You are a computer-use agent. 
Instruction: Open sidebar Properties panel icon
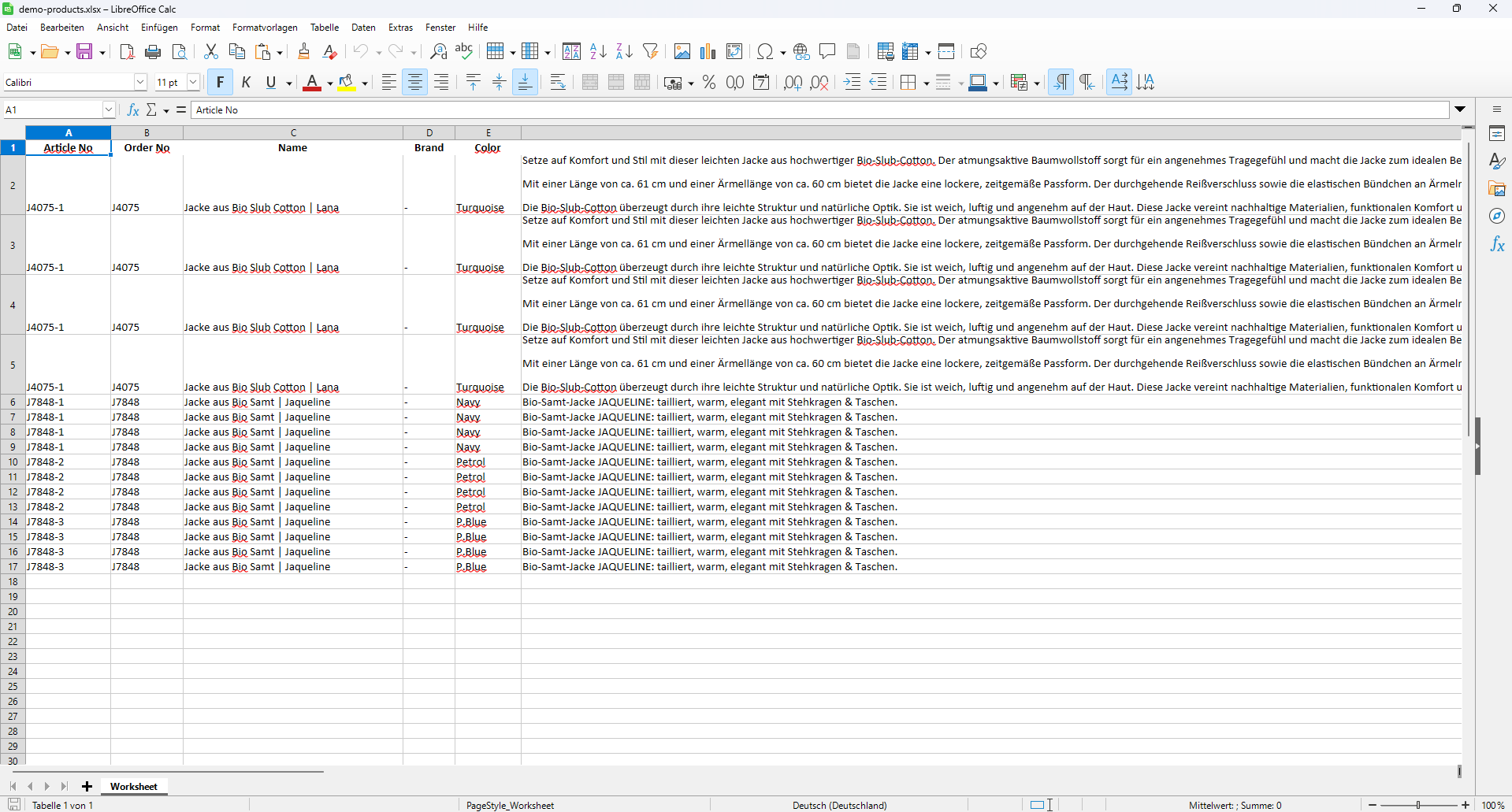pyautogui.click(x=1497, y=134)
